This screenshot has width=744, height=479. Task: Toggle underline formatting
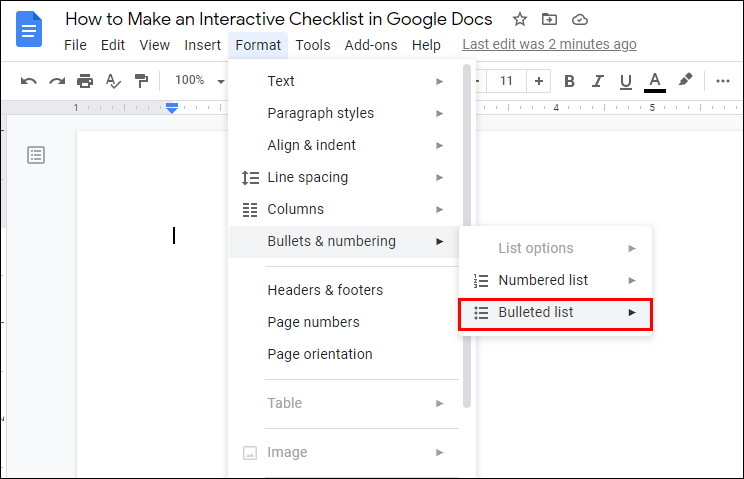click(x=626, y=81)
